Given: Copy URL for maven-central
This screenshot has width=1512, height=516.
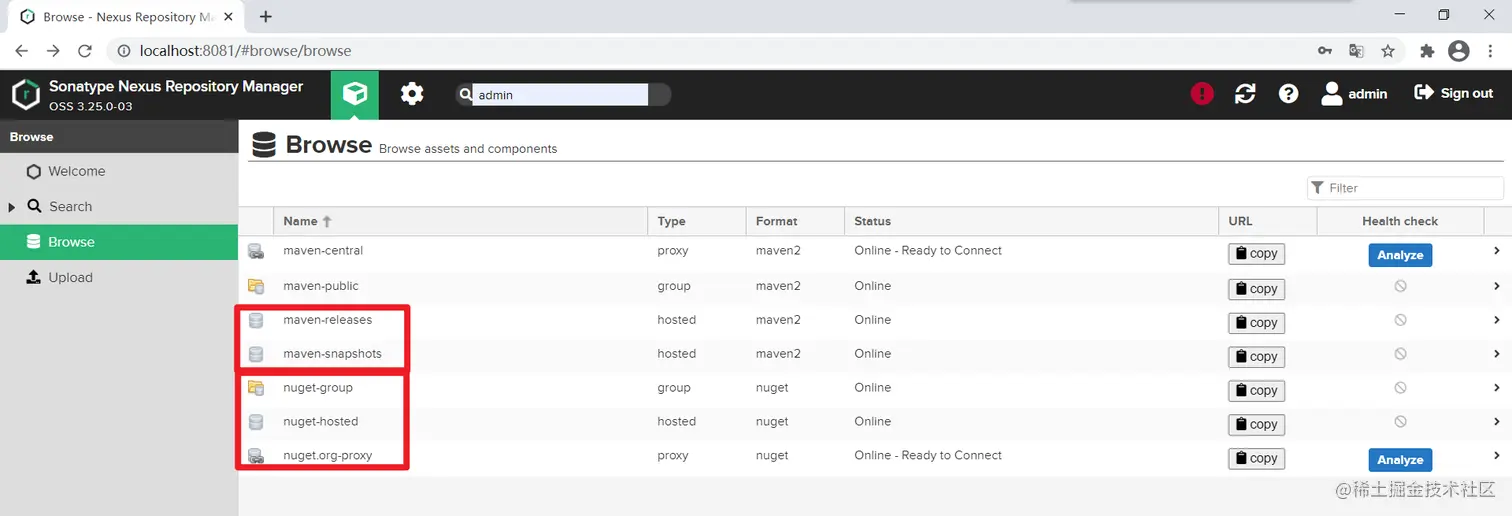Looking at the screenshot, I should (x=1256, y=254).
